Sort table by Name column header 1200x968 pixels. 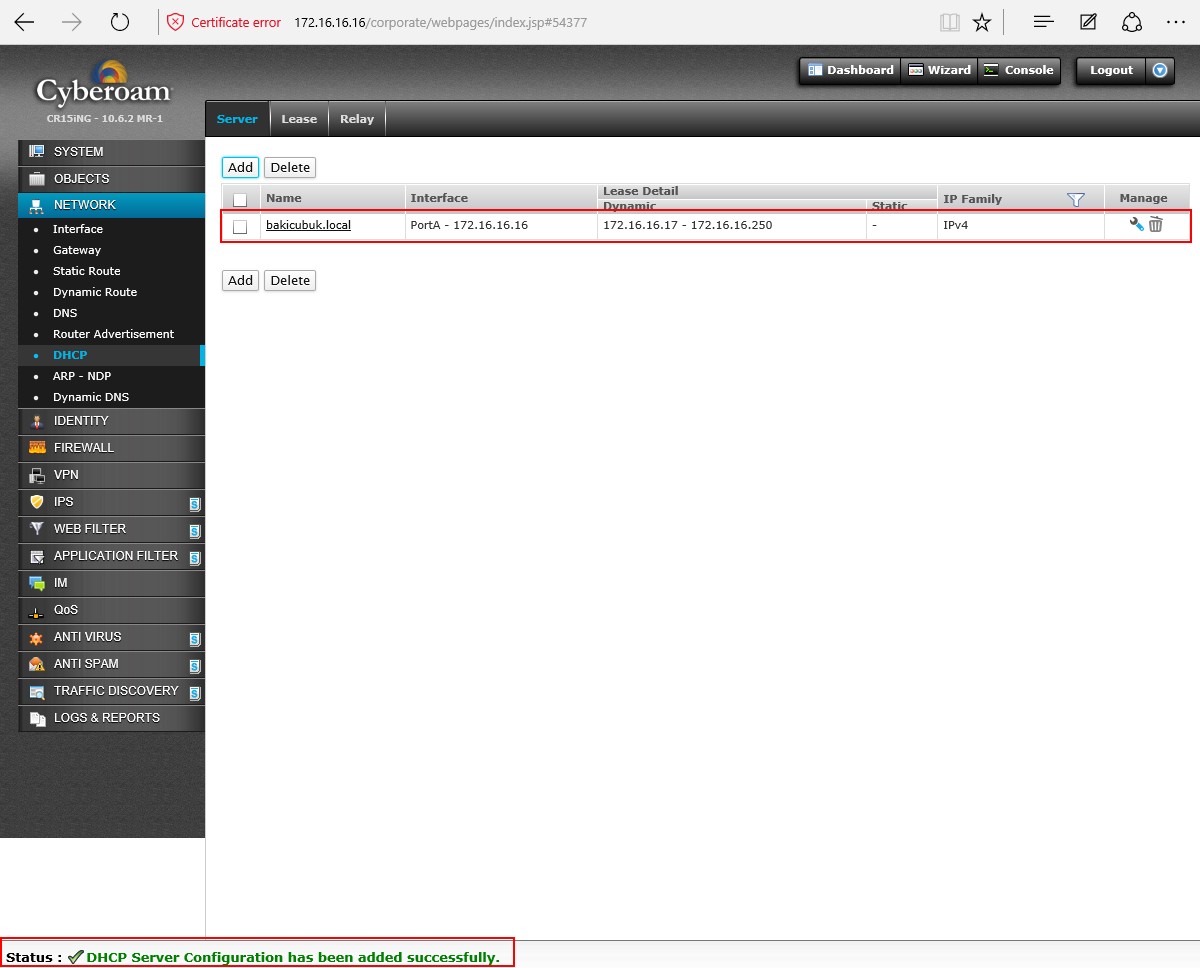[x=283, y=198]
